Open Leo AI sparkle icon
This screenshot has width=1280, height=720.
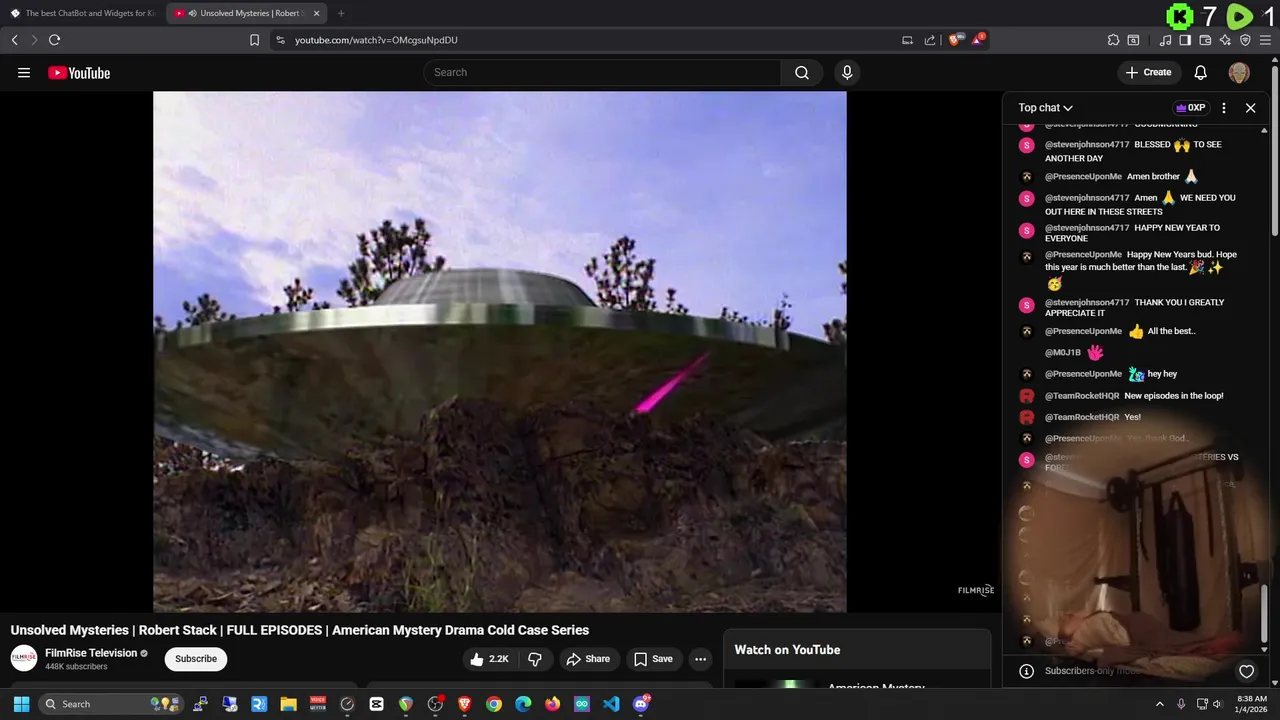click(x=1225, y=40)
